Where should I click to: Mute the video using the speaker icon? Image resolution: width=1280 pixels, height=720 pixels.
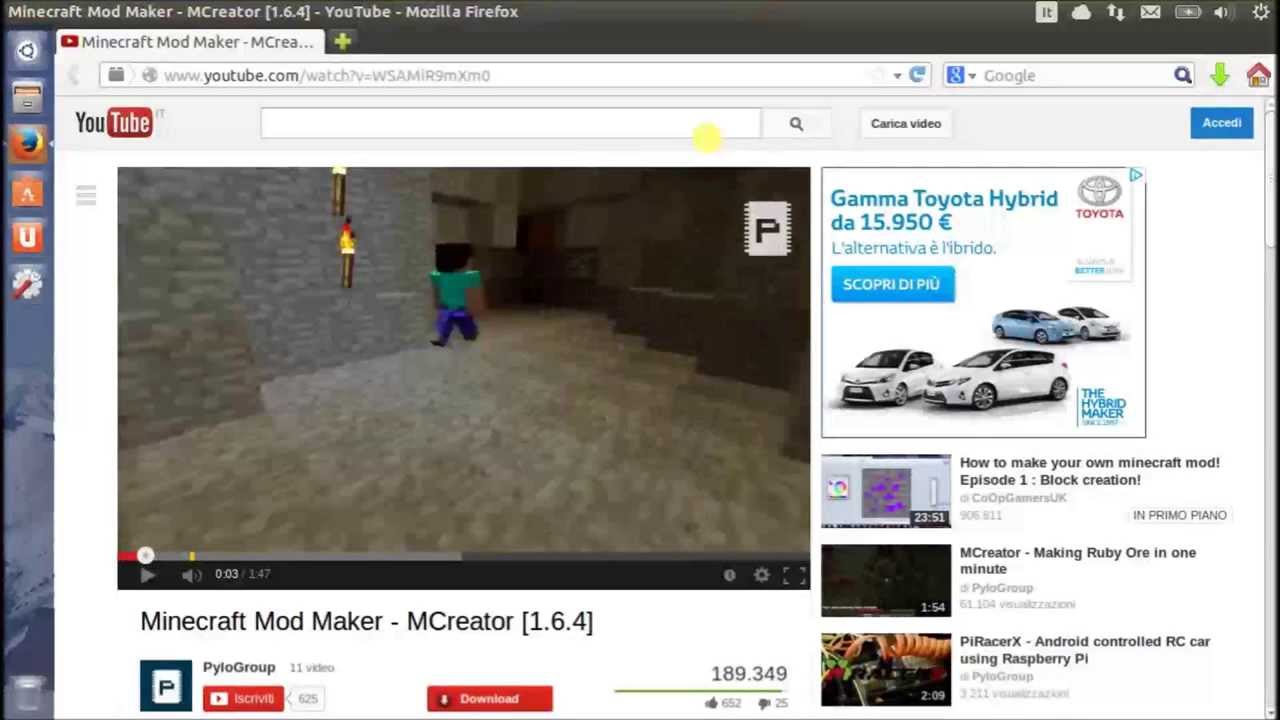192,574
